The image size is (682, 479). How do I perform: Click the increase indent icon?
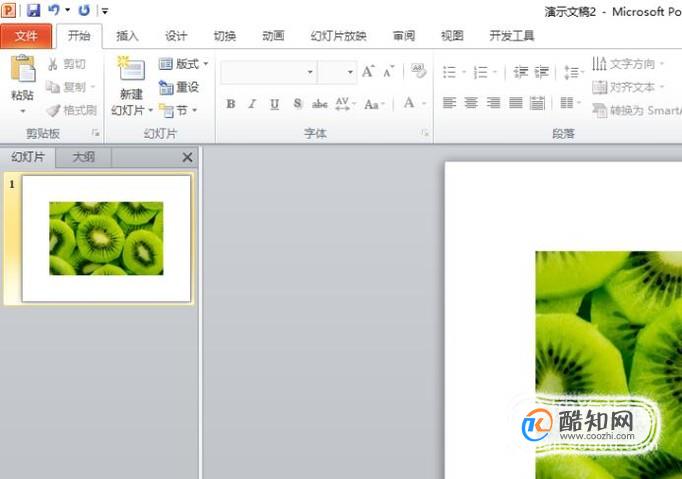[x=542, y=72]
